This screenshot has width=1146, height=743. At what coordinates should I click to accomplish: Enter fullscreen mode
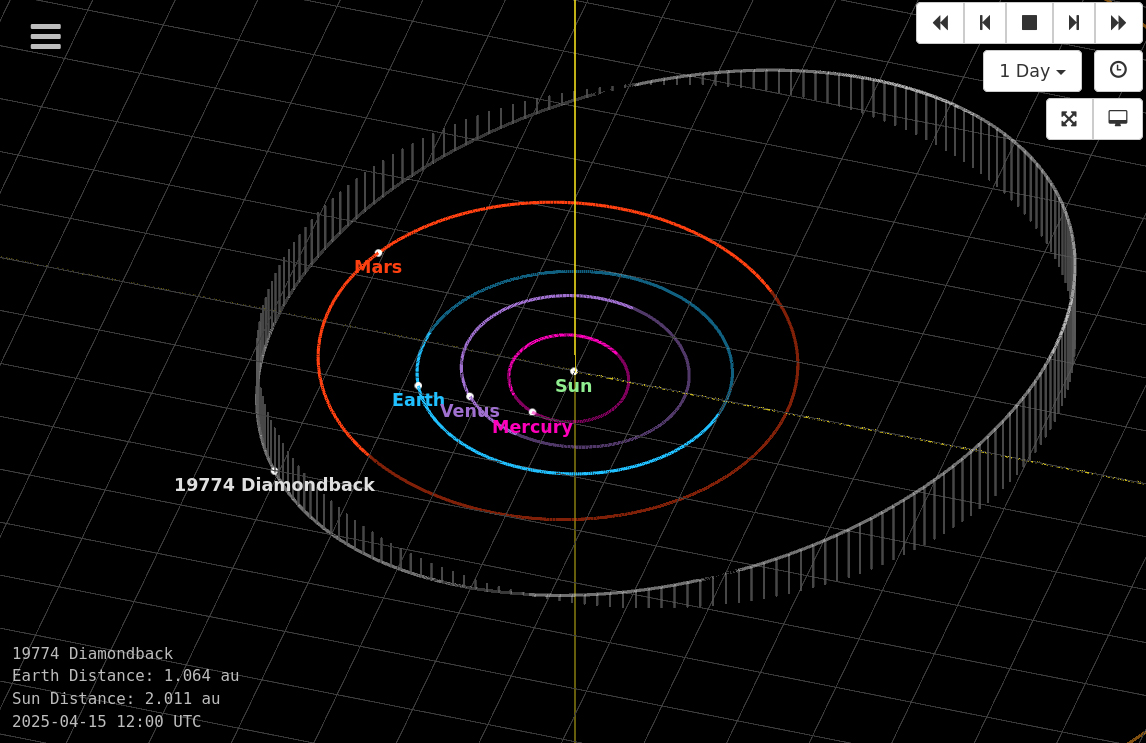[x=1069, y=118]
